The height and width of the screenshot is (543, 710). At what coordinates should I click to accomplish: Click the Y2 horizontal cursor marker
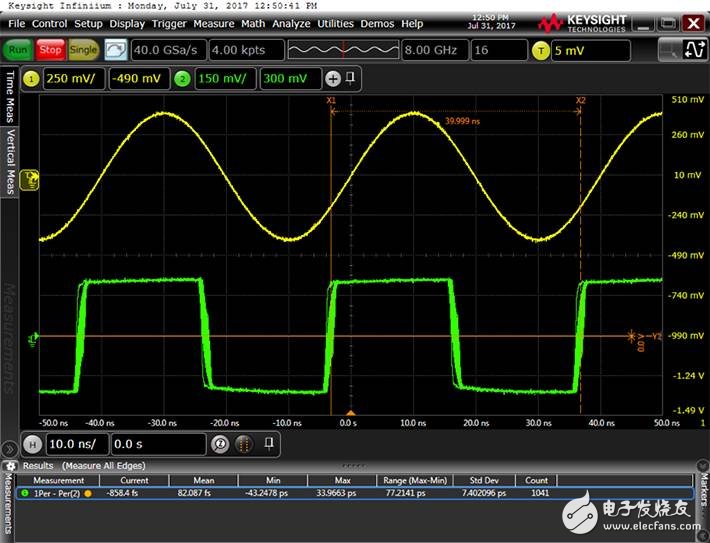point(656,336)
